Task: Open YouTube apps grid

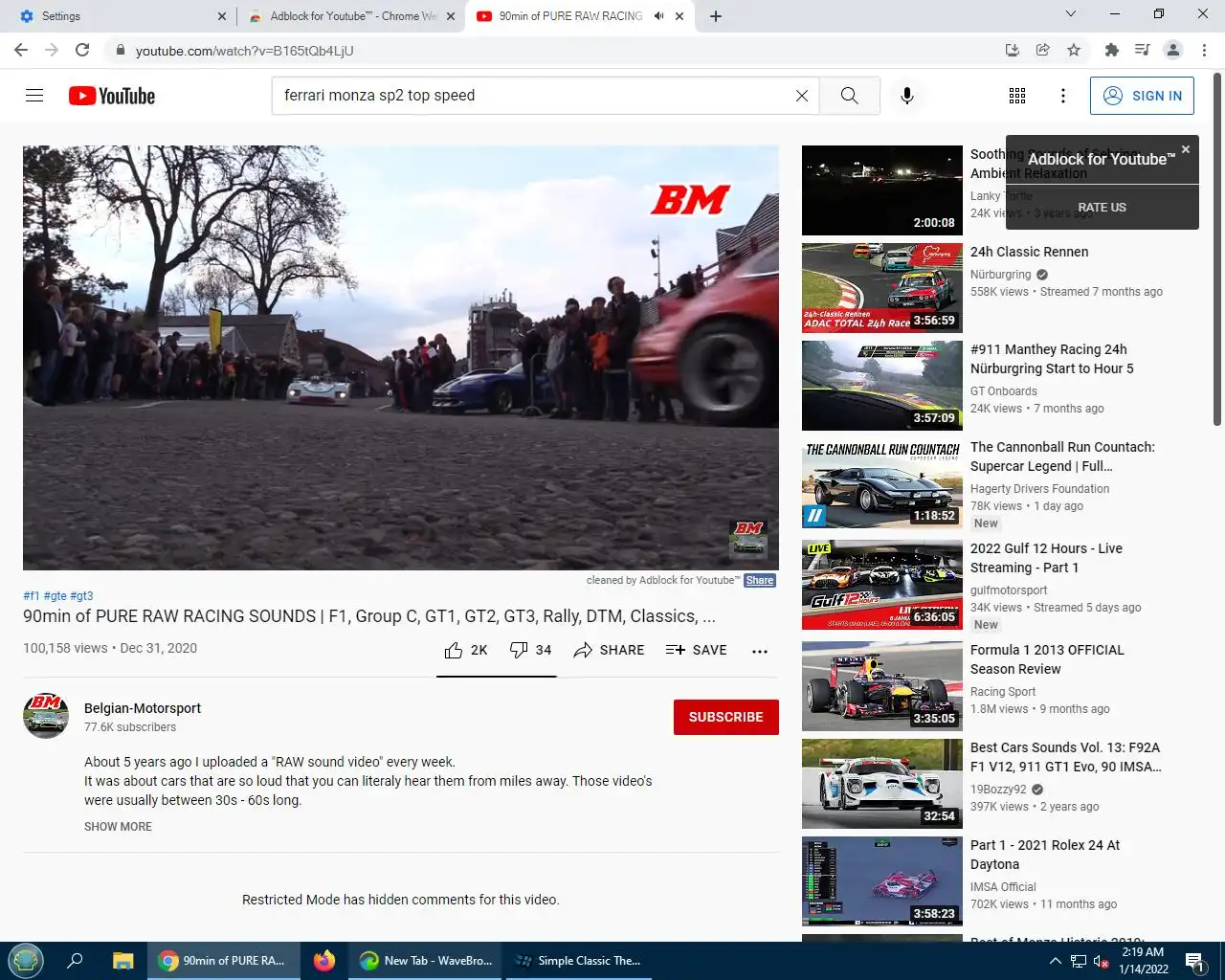Action: [x=1017, y=96]
